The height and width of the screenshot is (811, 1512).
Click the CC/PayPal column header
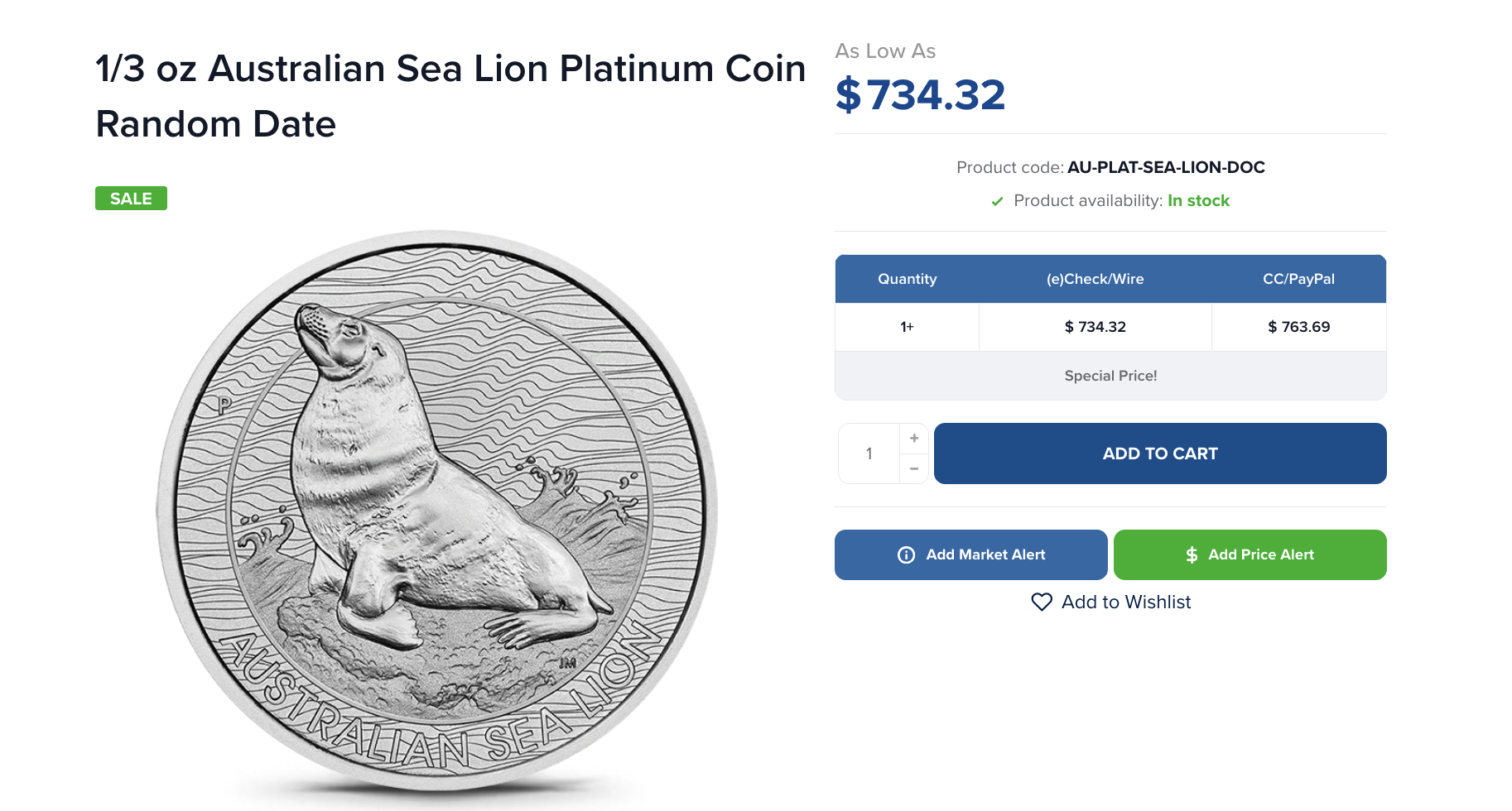1298,279
